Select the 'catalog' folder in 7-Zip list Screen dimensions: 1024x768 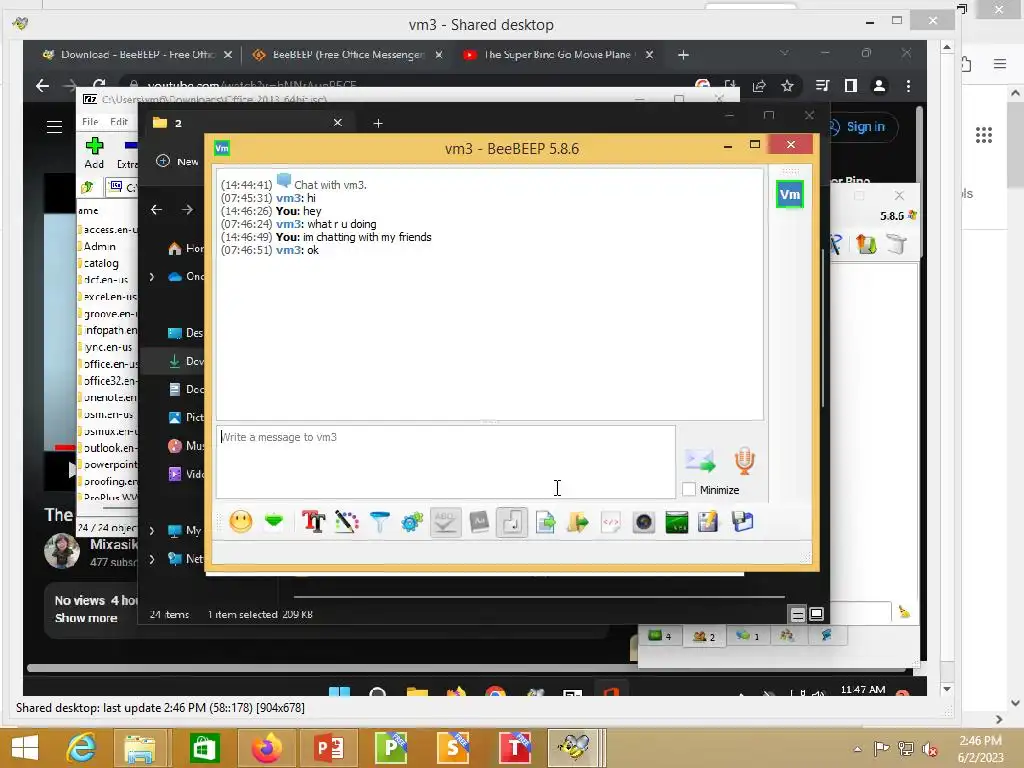(101, 263)
